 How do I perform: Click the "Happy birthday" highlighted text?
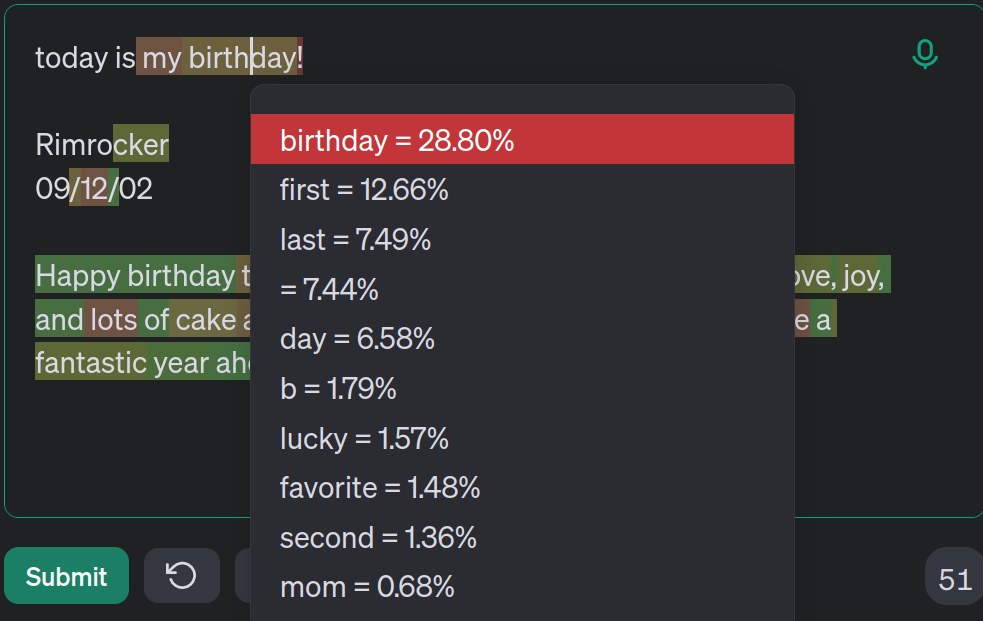[135, 275]
